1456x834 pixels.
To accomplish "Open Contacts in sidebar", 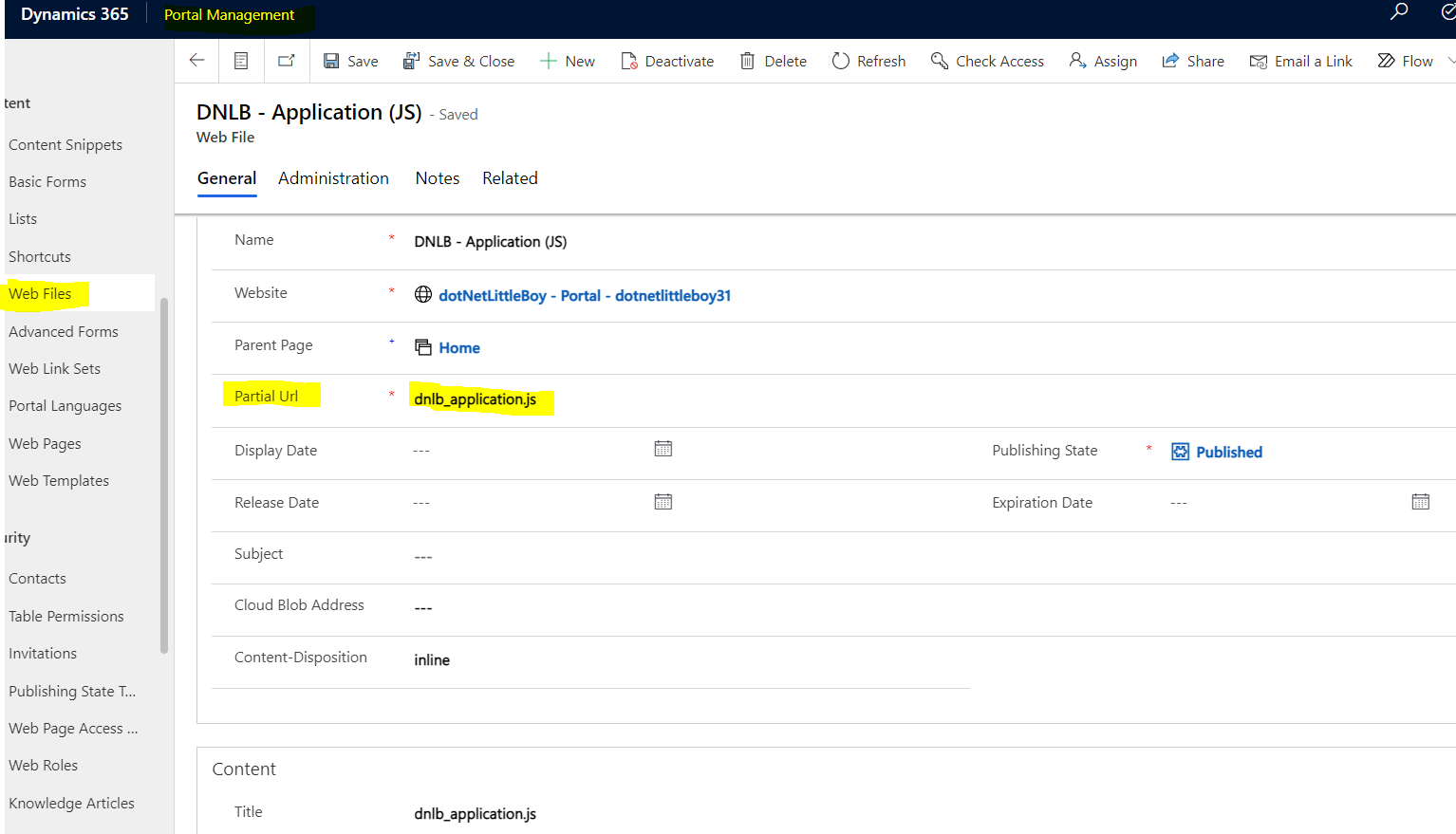I will pyautogui.click(x=38, y=579).
